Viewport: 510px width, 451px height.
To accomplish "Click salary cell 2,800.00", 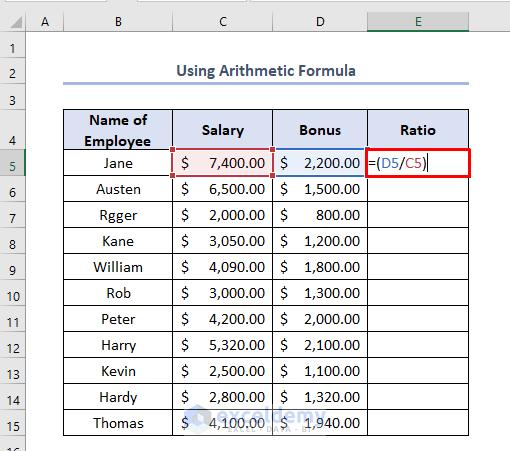I will (x=223, y=397).
